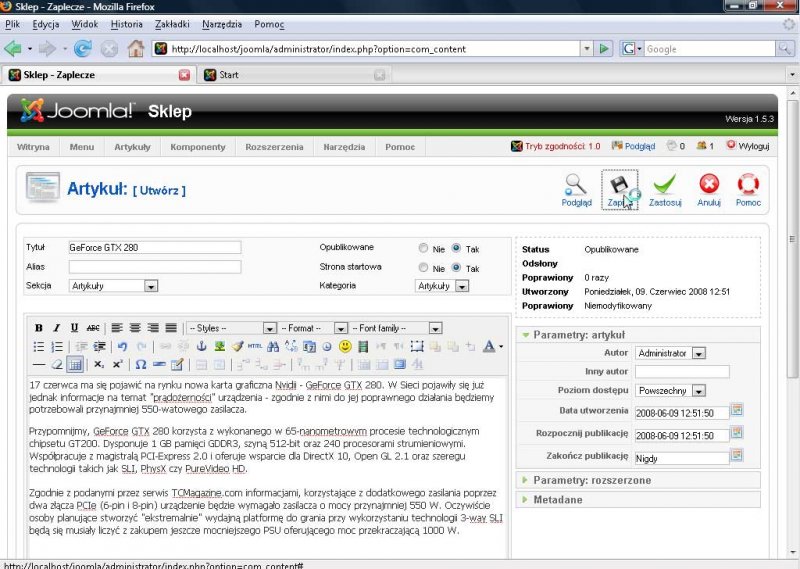Toggle bold formatting in the editor
Viewport: 800px width, 569px height.
(x=39, y=328)
